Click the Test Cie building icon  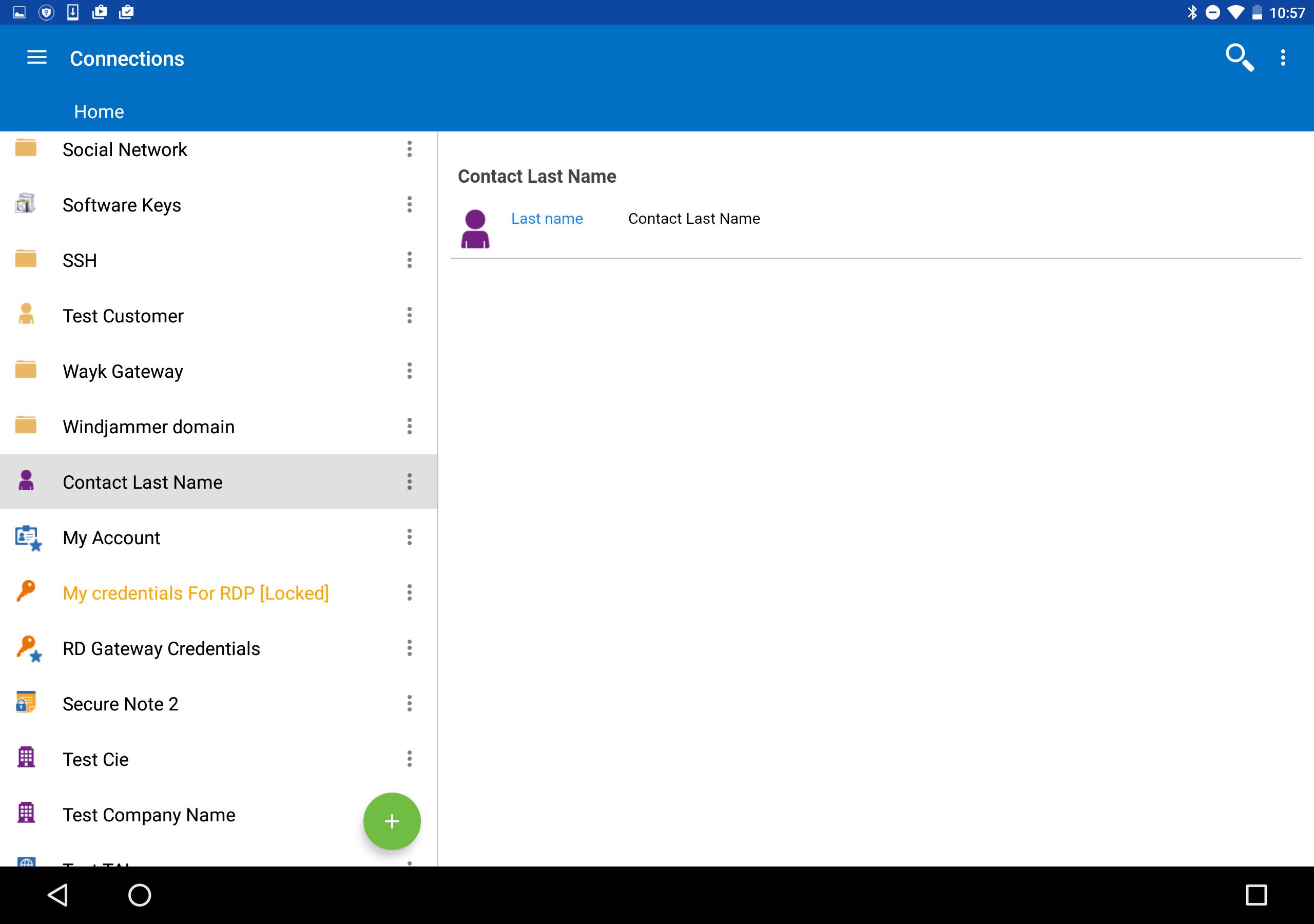click(x=26, y=757)
